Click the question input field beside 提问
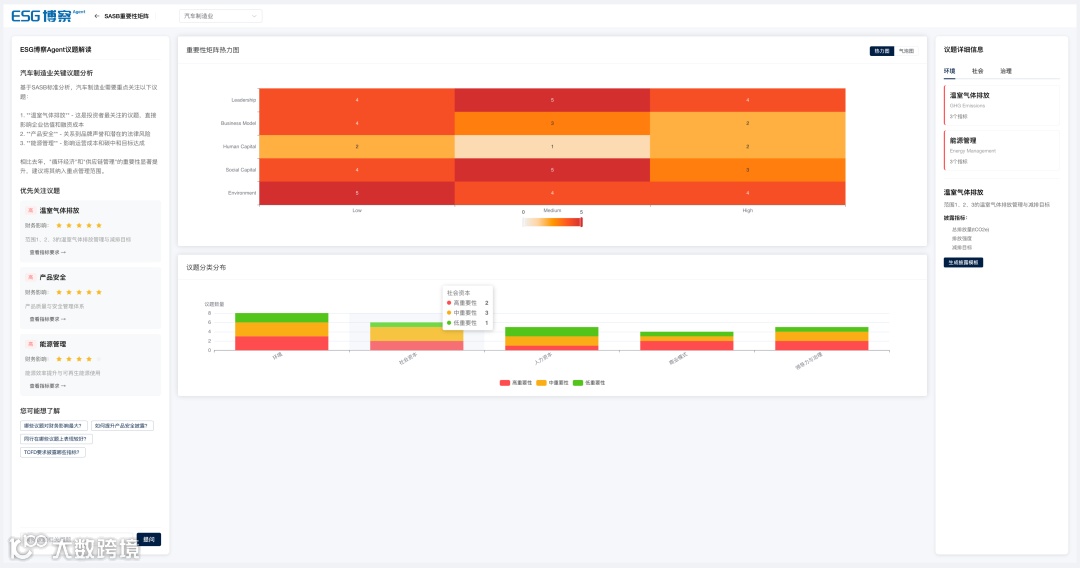Screen dimensions: 1080x568 pos(77,539)
